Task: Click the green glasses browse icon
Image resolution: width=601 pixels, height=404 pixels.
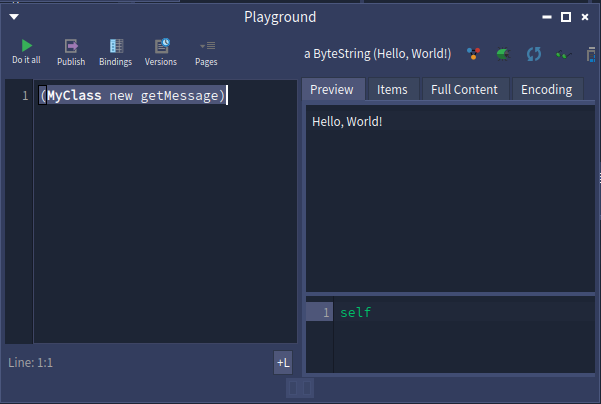Action: 563,52
